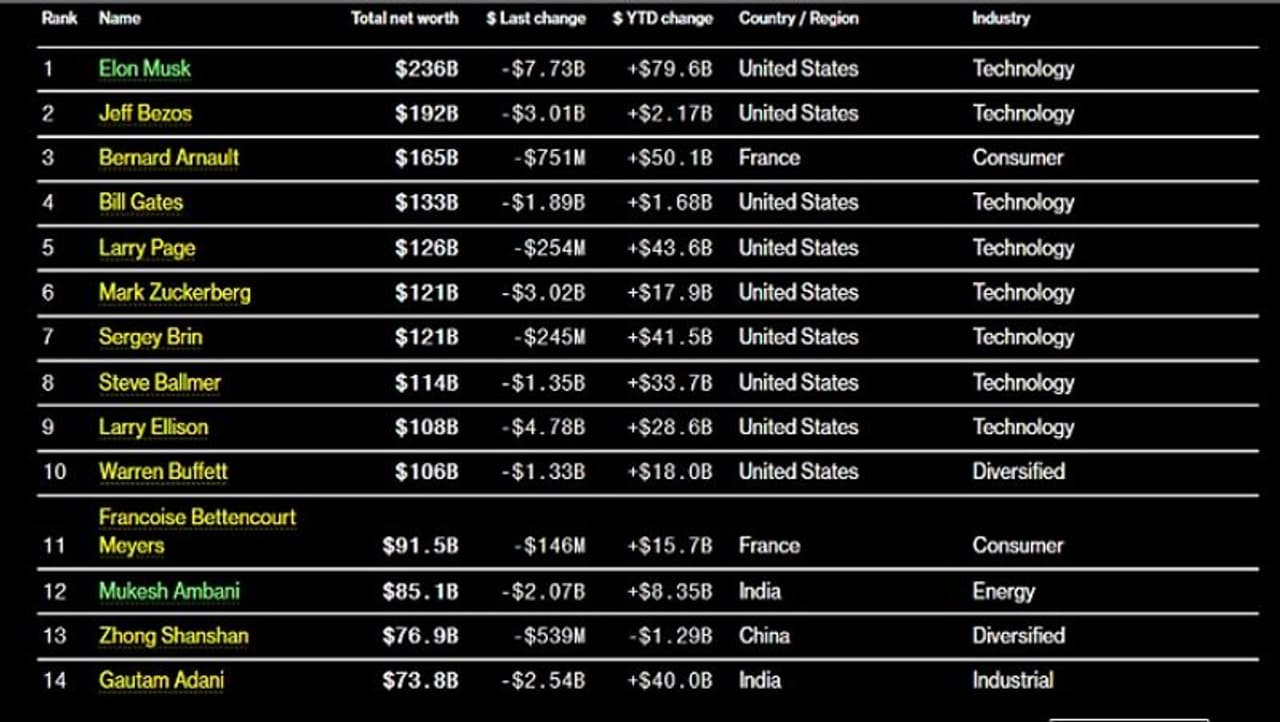Click the Total net worth header

point(404,18)
